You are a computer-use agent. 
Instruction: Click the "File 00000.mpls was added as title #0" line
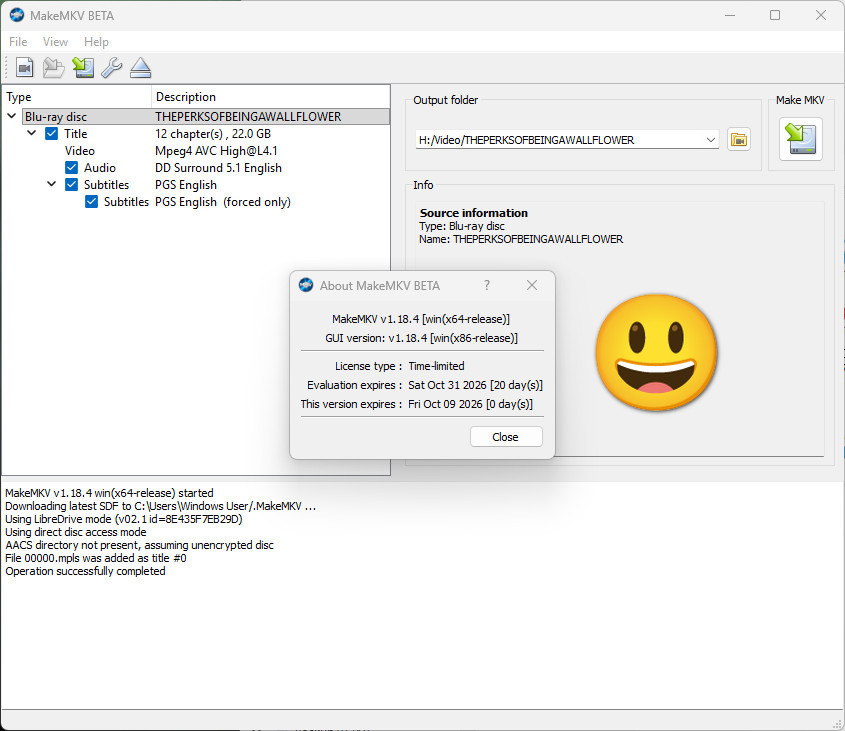coord(96,558)
